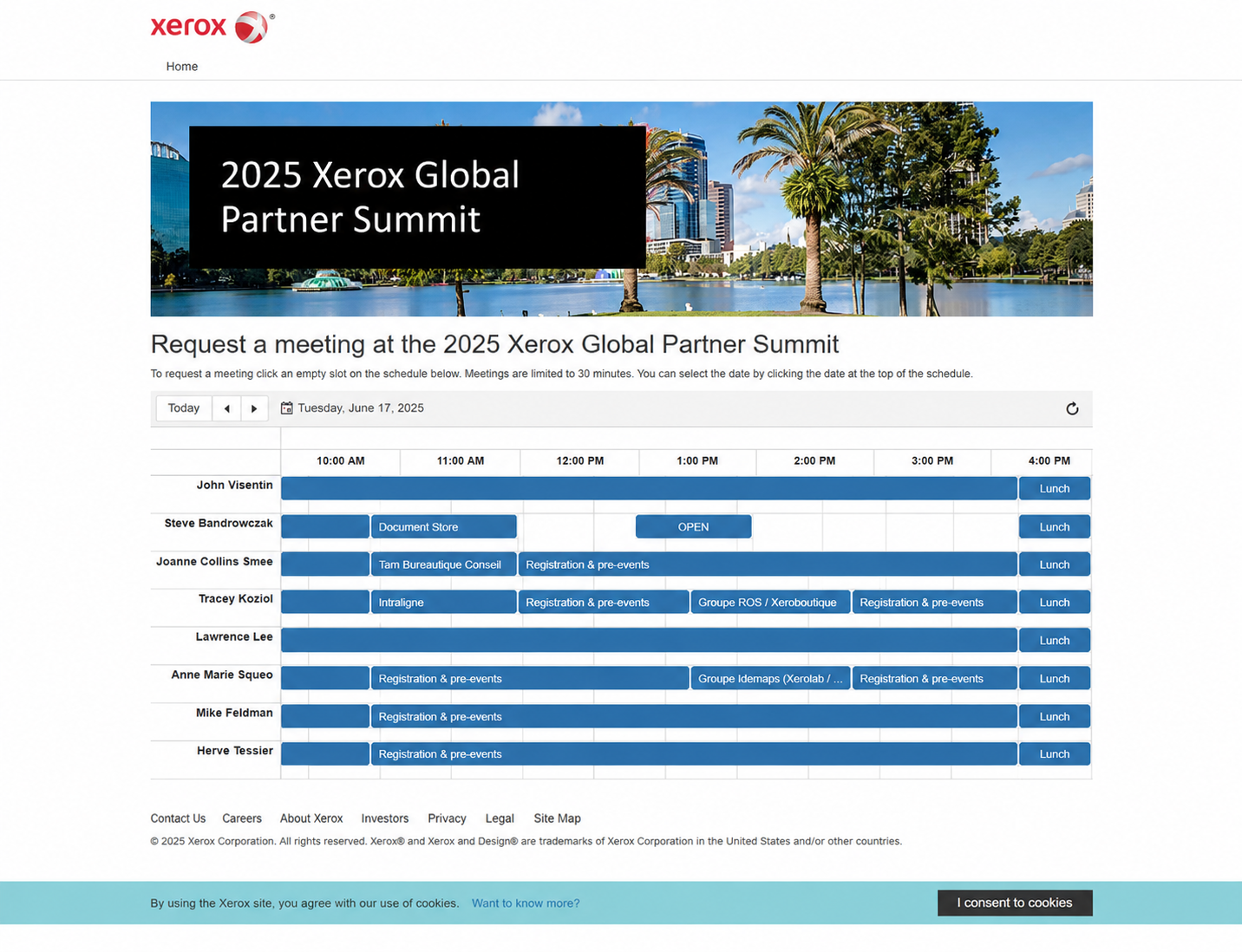The height and width of the screenshot is (952, 1242).
Task: Click the 10:00 AM time column header
Action: 341,461
